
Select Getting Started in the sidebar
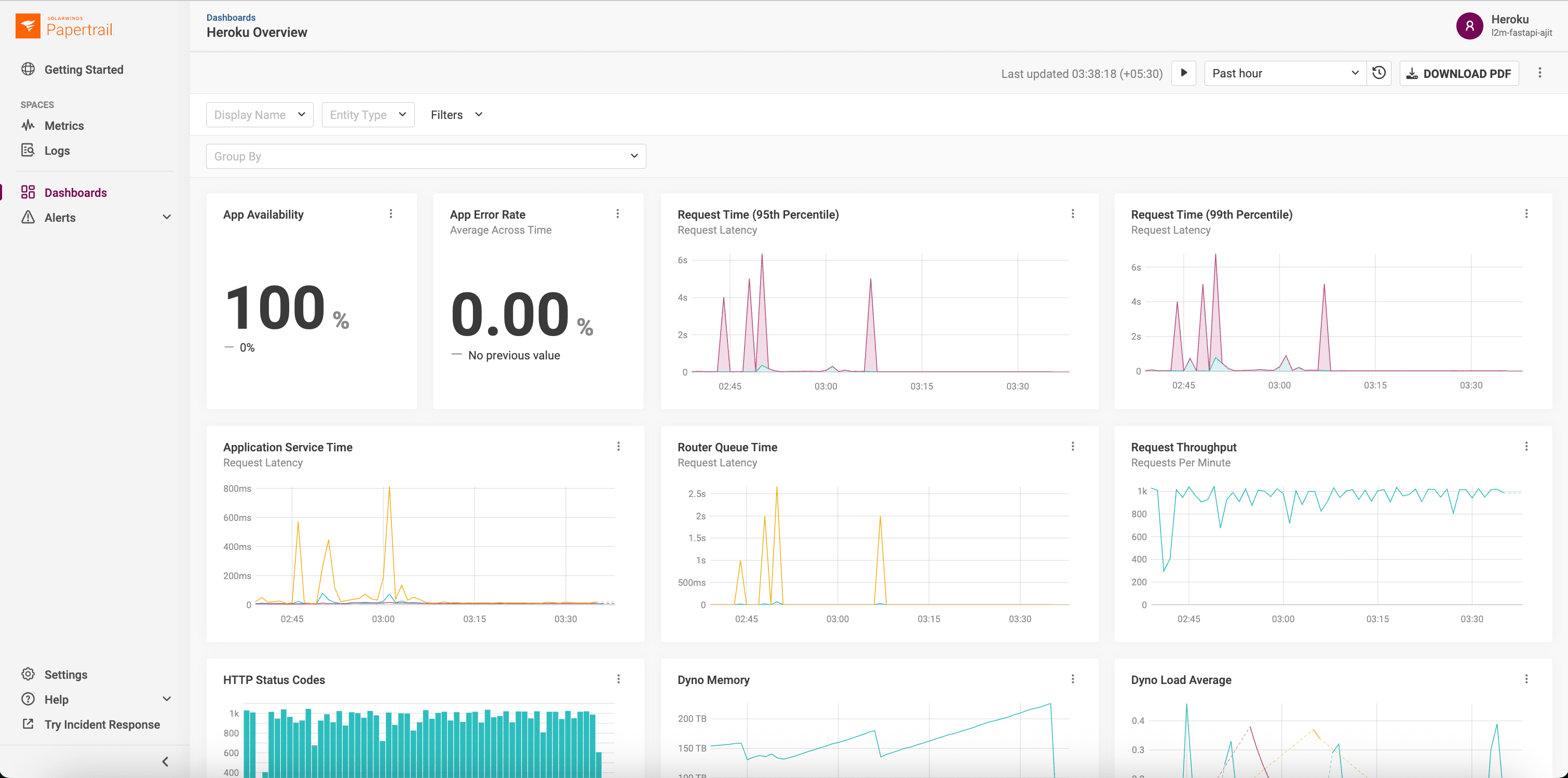[x=84, y=70]
